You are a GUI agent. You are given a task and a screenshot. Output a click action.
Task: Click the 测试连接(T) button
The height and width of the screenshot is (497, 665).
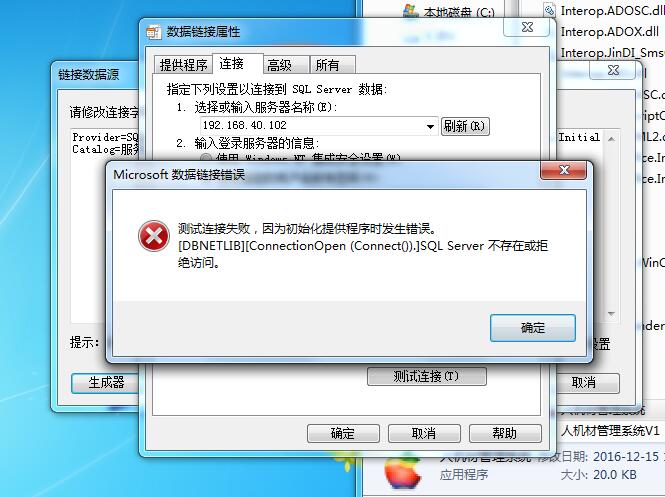point(427,376)
